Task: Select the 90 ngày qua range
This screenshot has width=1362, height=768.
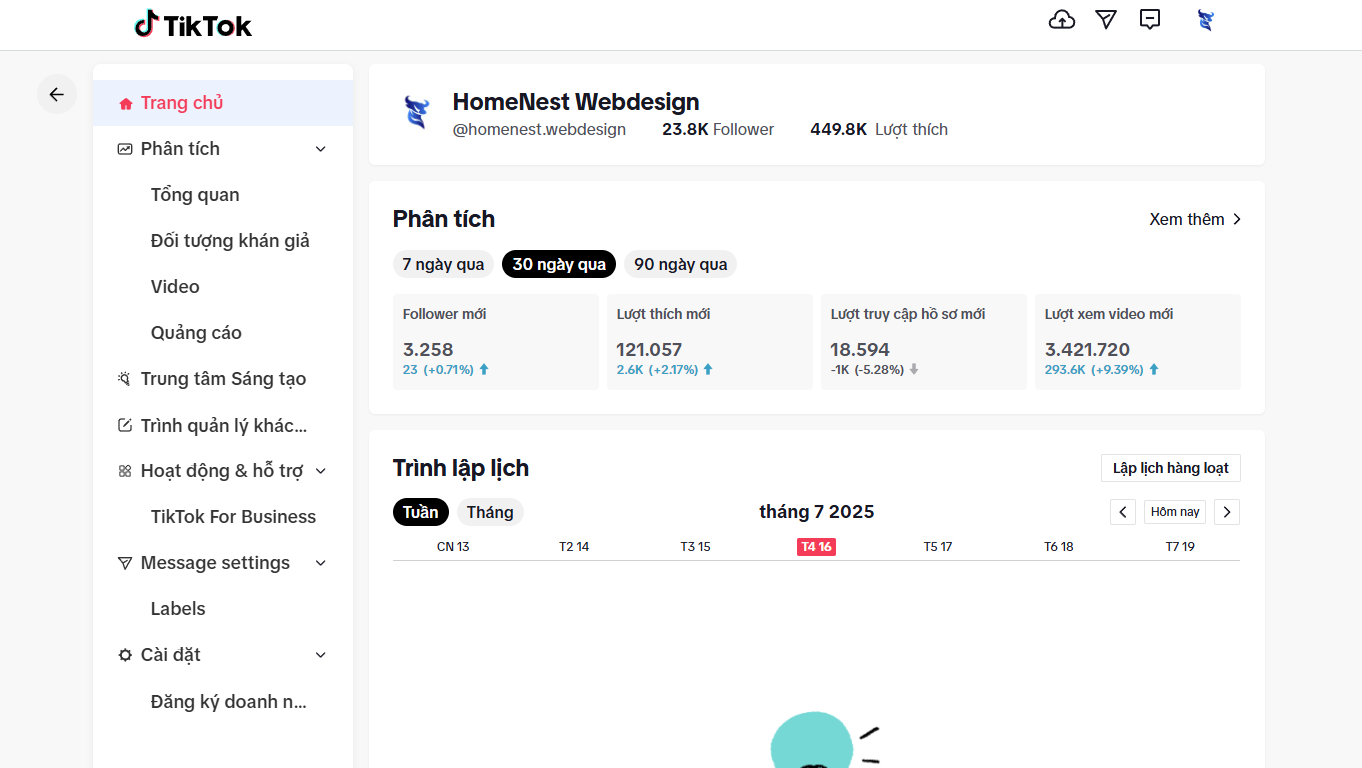Action: [x=681, y=264]
